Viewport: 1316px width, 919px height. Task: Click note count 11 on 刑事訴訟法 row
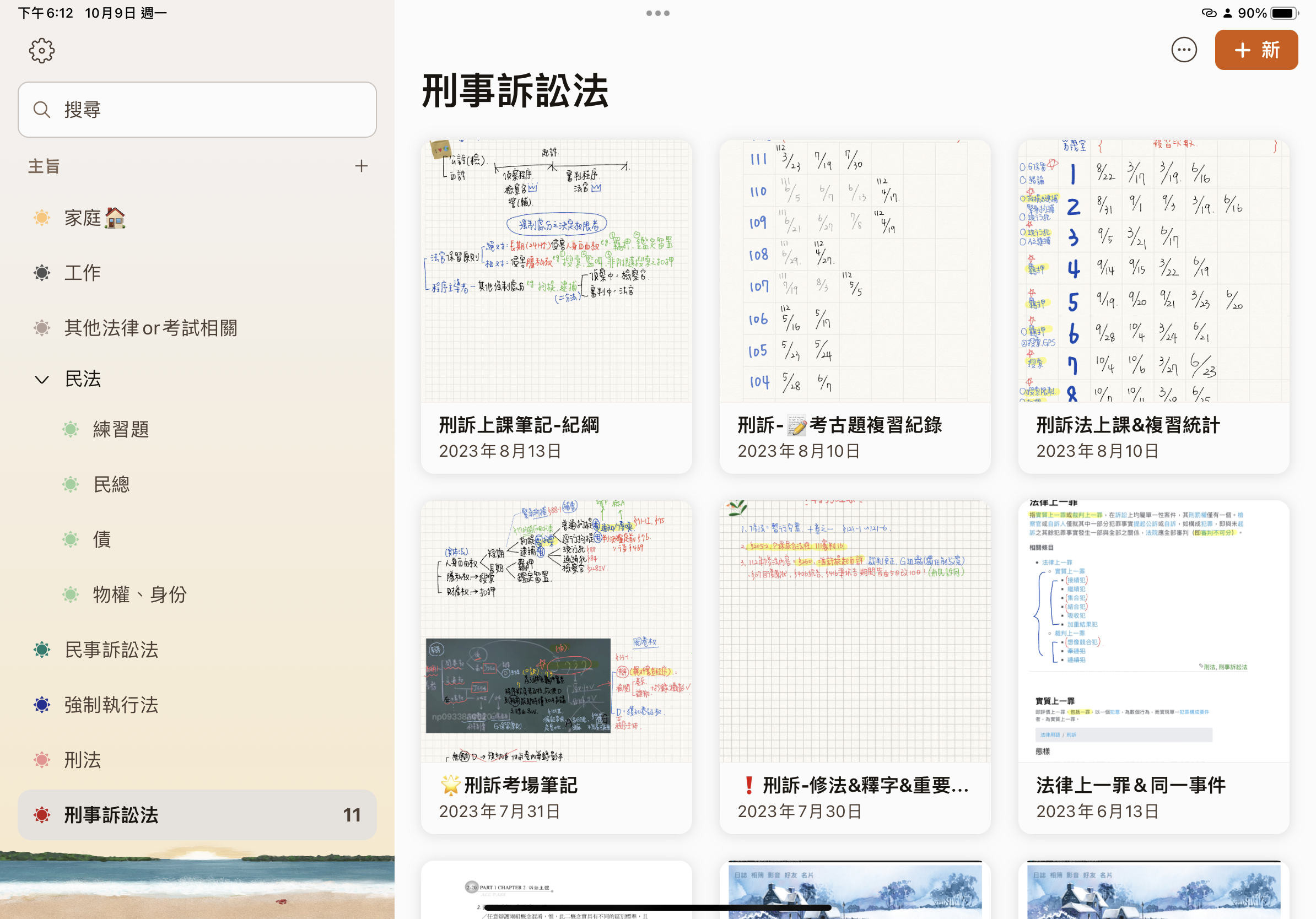tap(352, 815)
